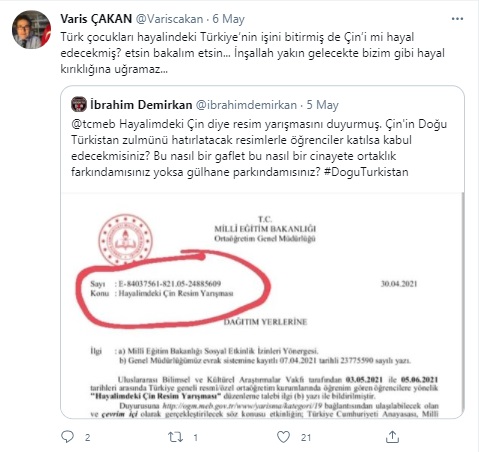Screen dimensions: 479x452
Task: Open the @Variscakan handle link
Action: (169, 19)
